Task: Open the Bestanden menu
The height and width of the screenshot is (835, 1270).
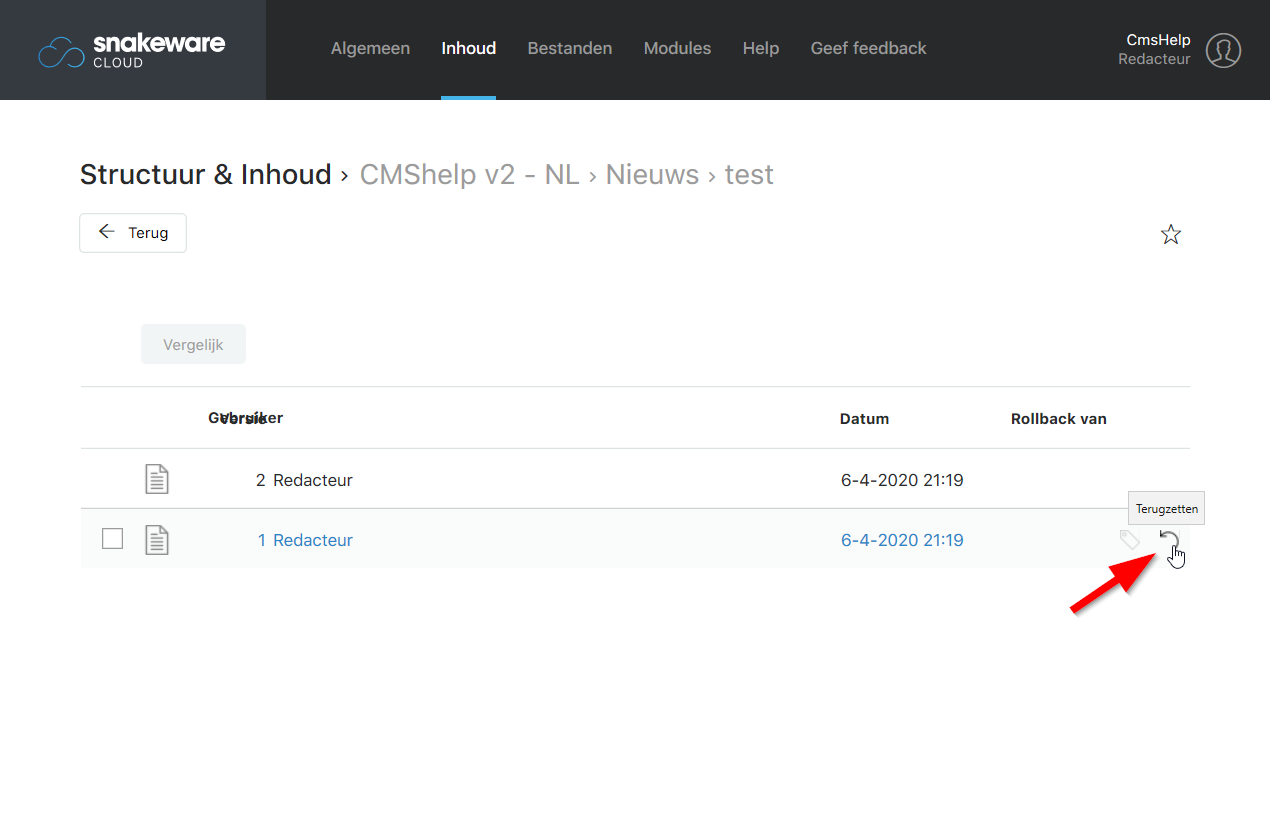Action: click(570, 48)
